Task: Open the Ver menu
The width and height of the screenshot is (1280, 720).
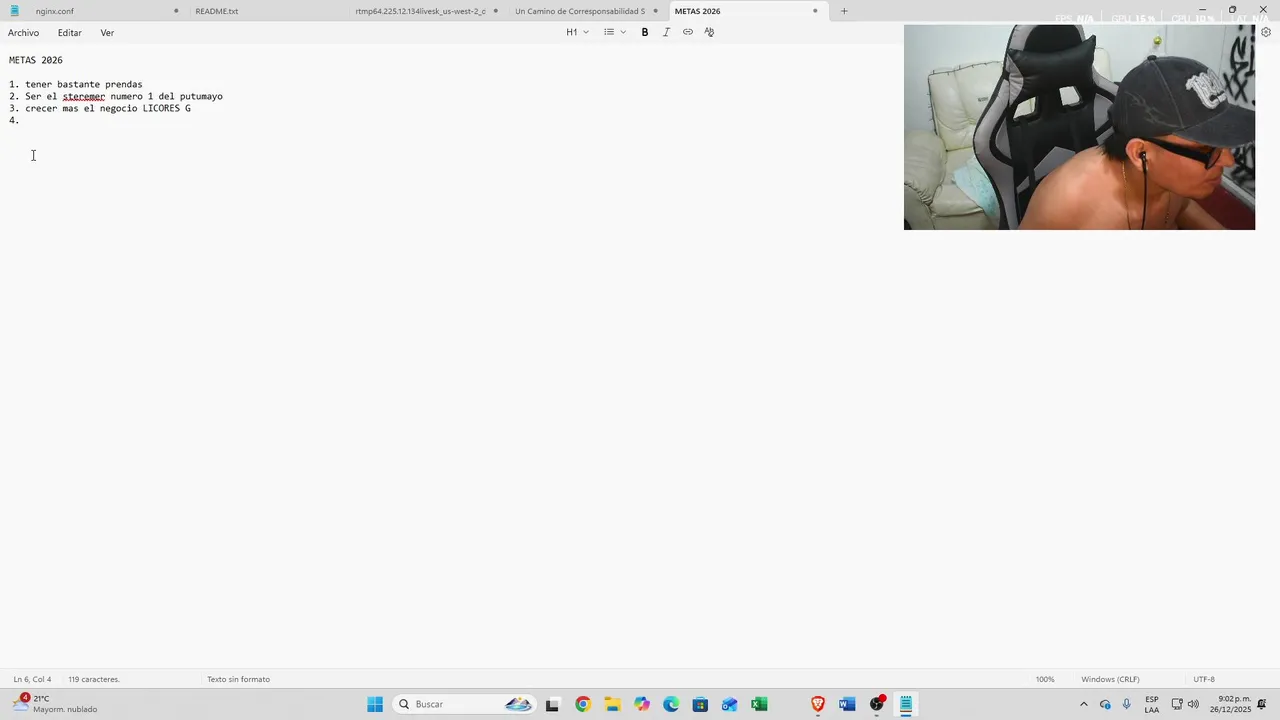Action: (107, 33)
